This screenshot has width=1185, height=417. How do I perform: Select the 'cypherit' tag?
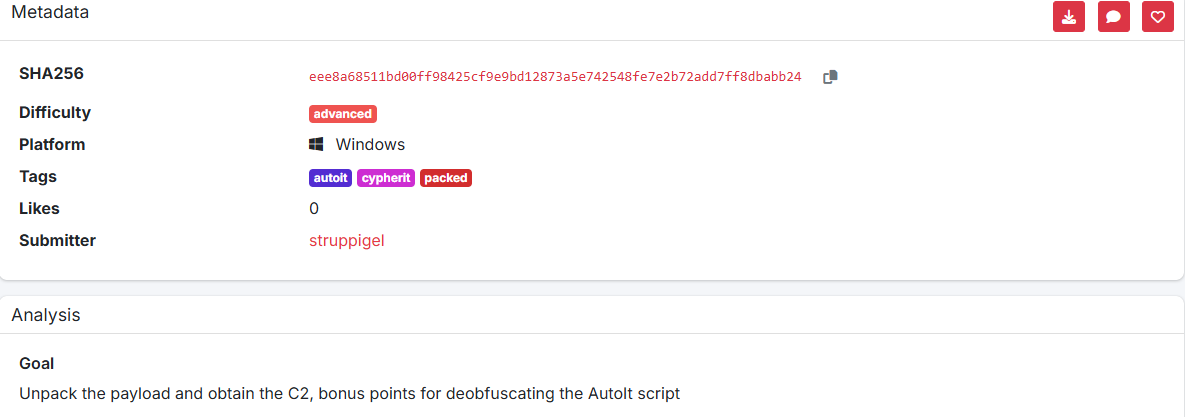point(385,178)
